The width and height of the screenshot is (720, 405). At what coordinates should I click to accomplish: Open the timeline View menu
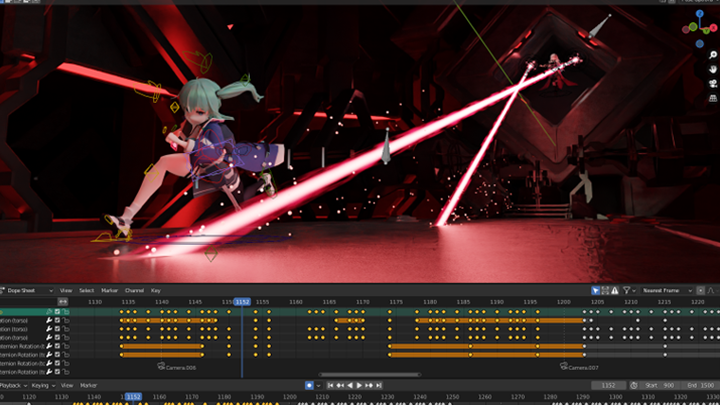(67, 386)
